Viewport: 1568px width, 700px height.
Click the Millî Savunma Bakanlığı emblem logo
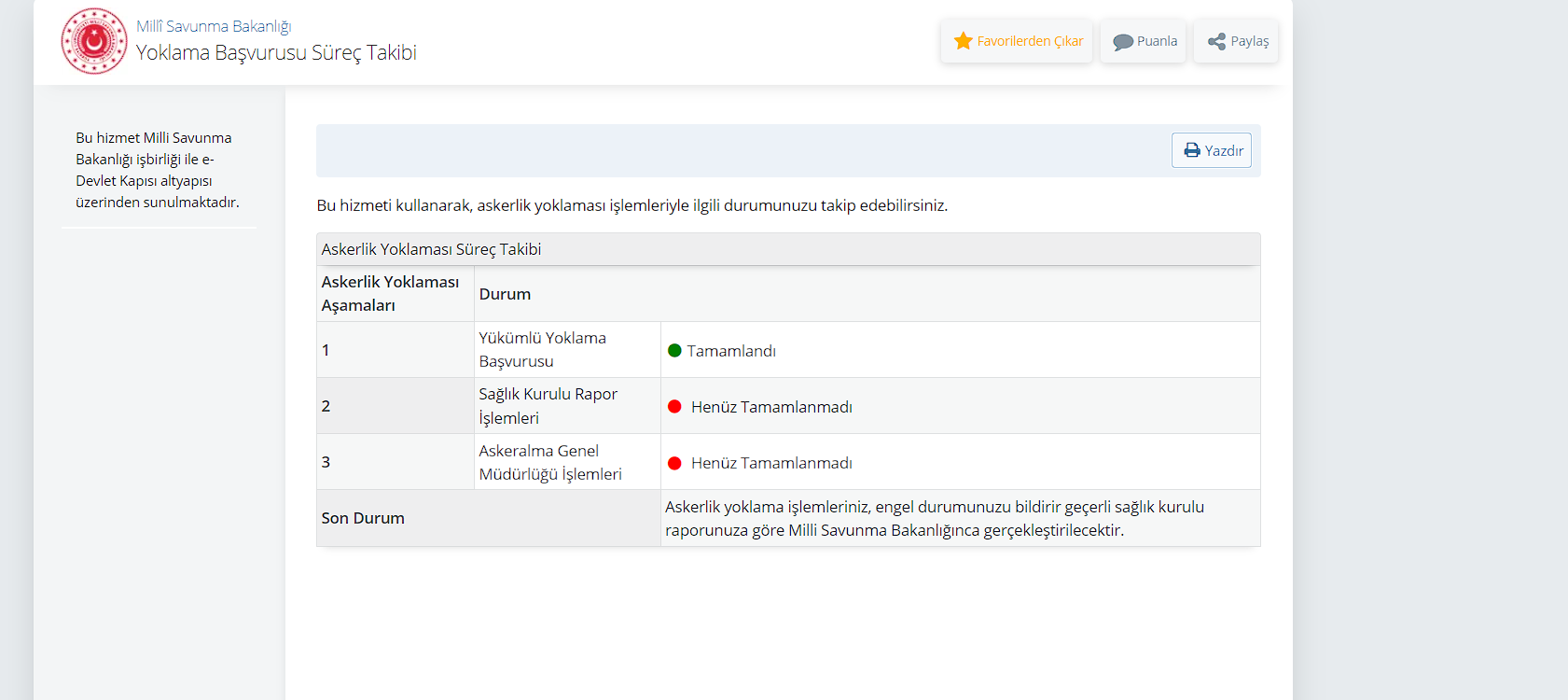point(94,41)
